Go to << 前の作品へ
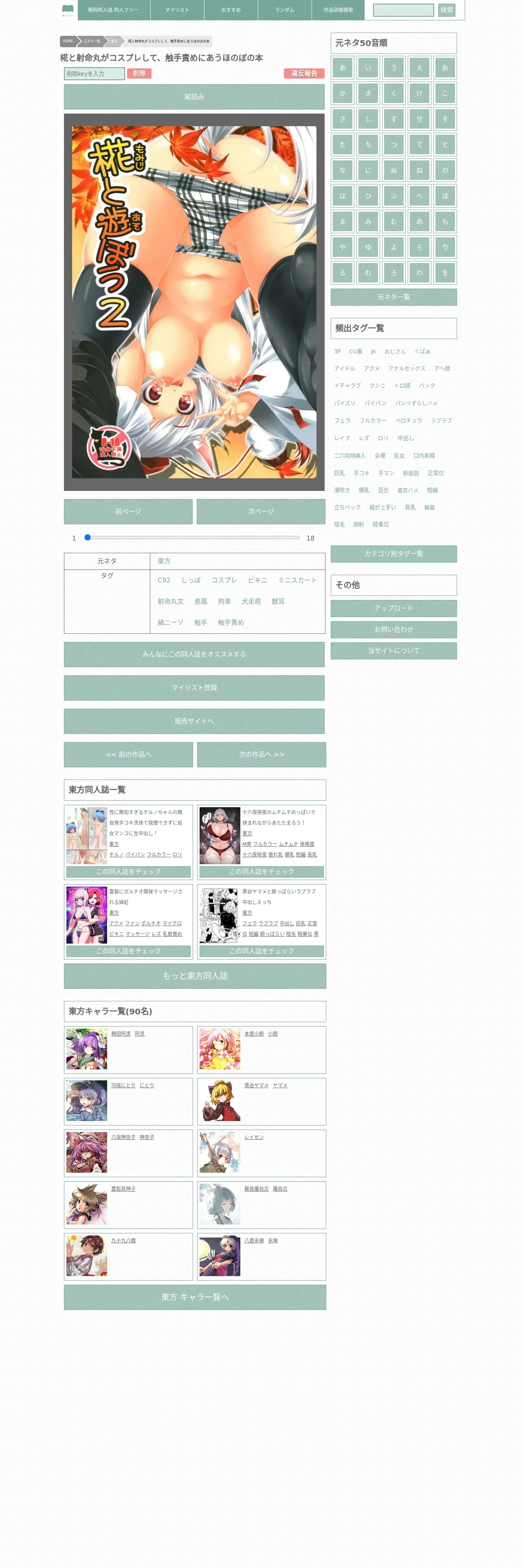 click(128, 755)
